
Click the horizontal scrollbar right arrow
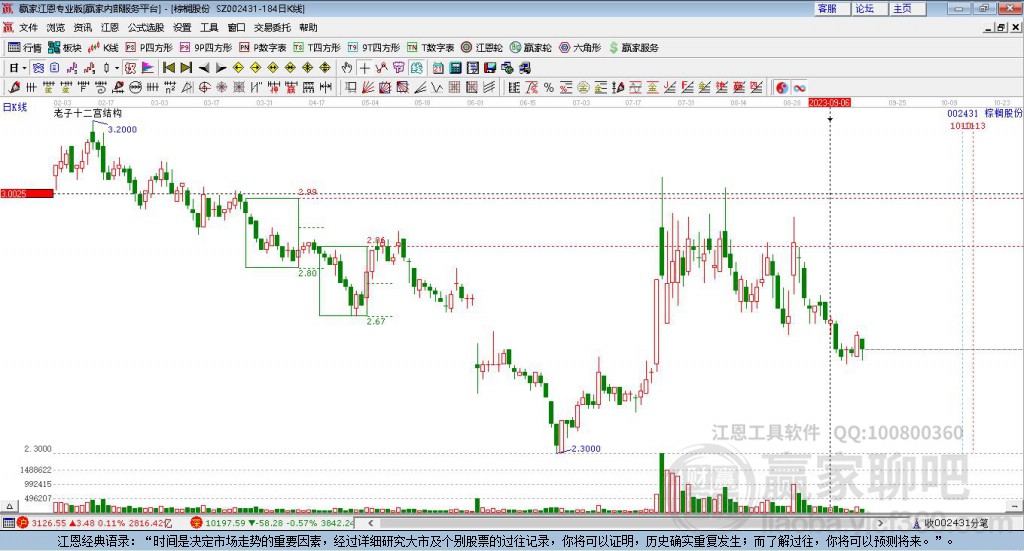pos(880,523)
